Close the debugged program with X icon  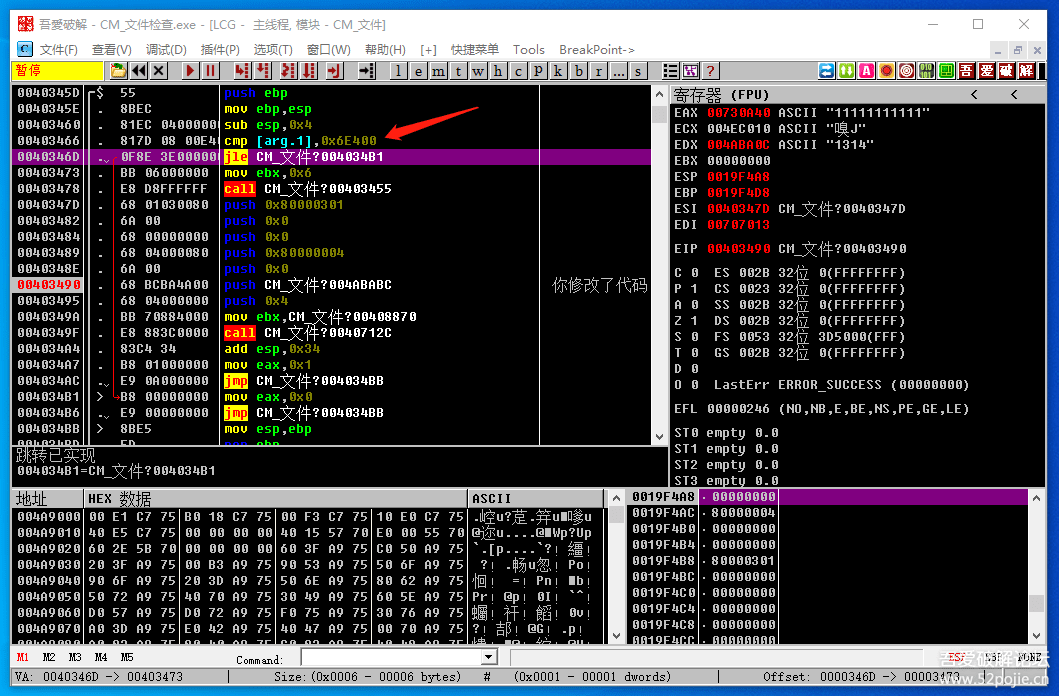click(161, 71)
